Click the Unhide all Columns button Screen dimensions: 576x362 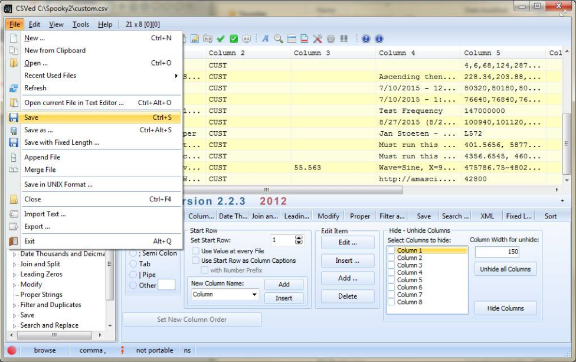[x=505, y=269]
